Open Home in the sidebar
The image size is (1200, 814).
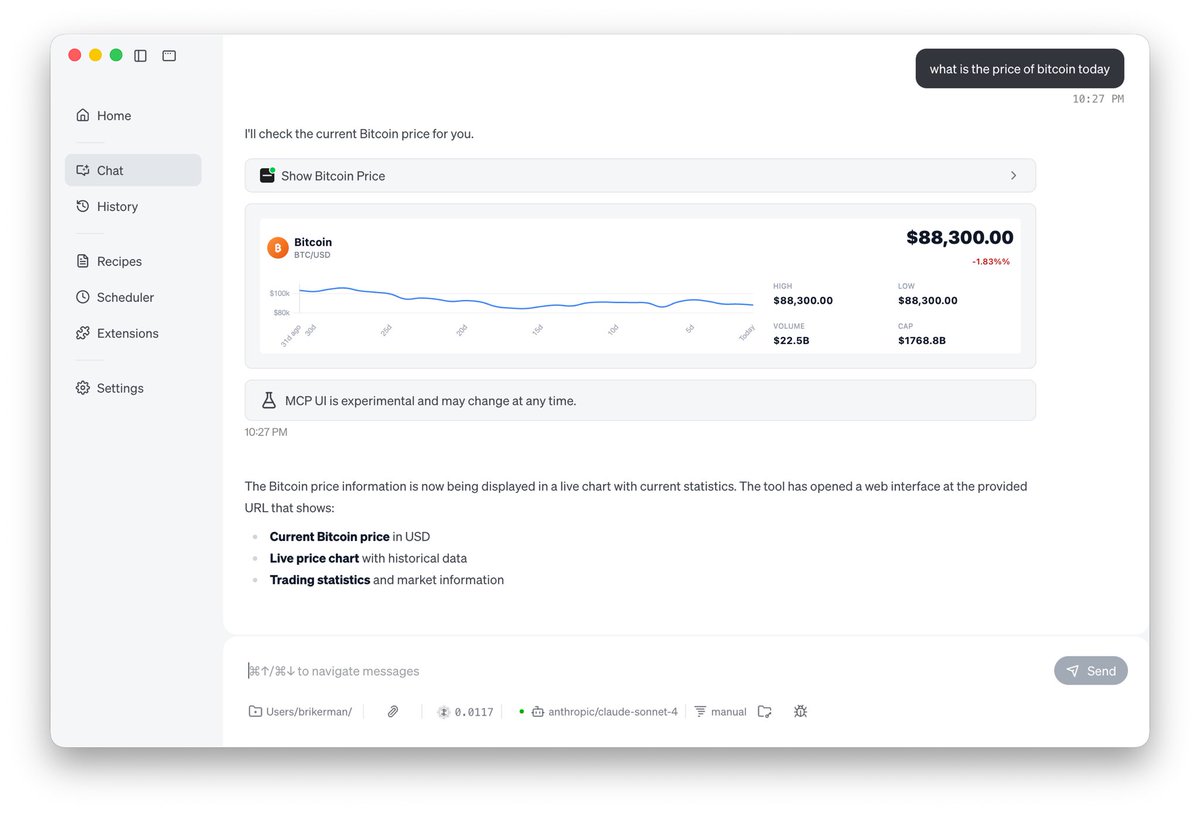[x=133, y=116]
